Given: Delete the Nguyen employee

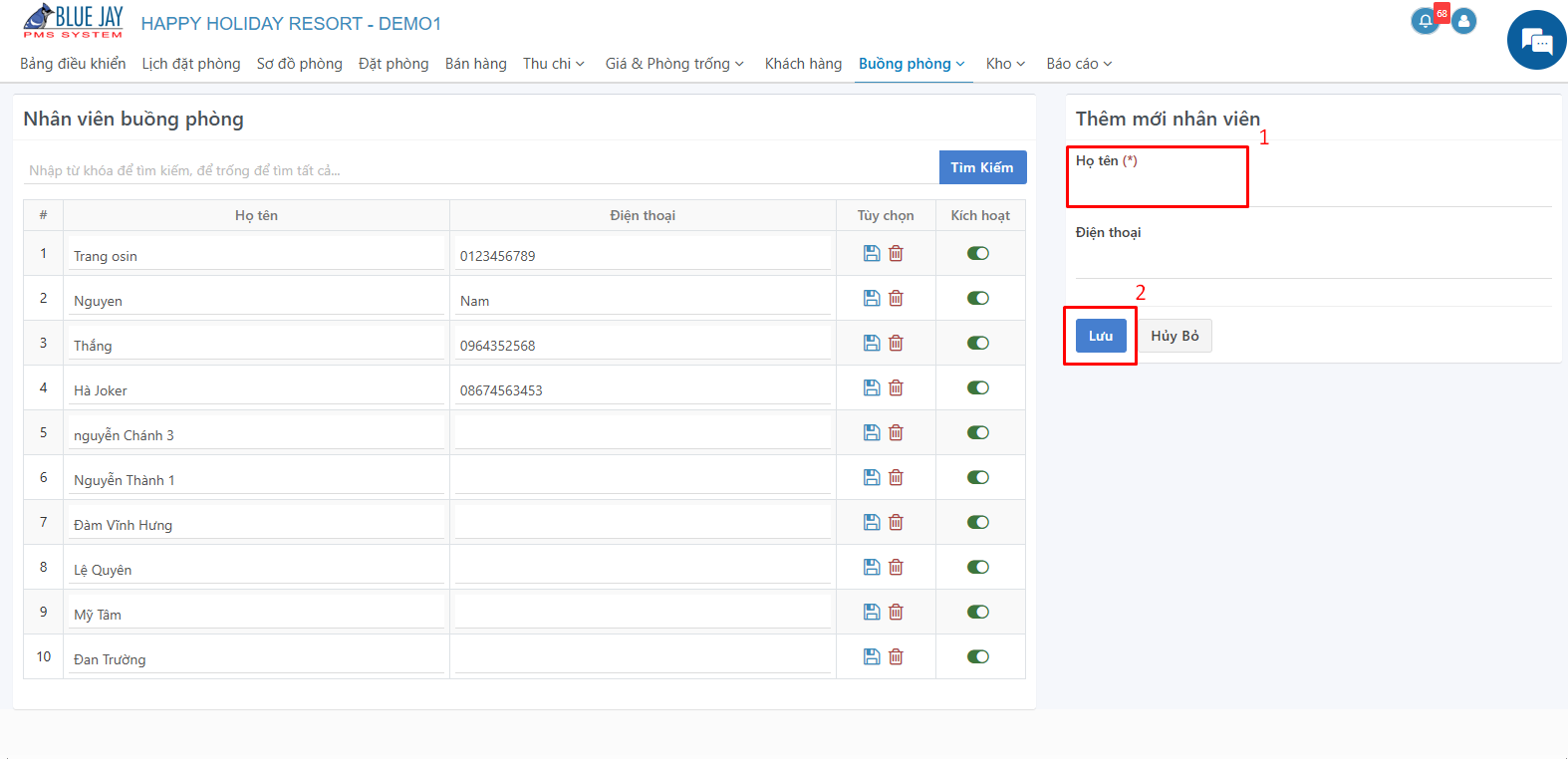Looking at the screenshot, I should [896, 298].
